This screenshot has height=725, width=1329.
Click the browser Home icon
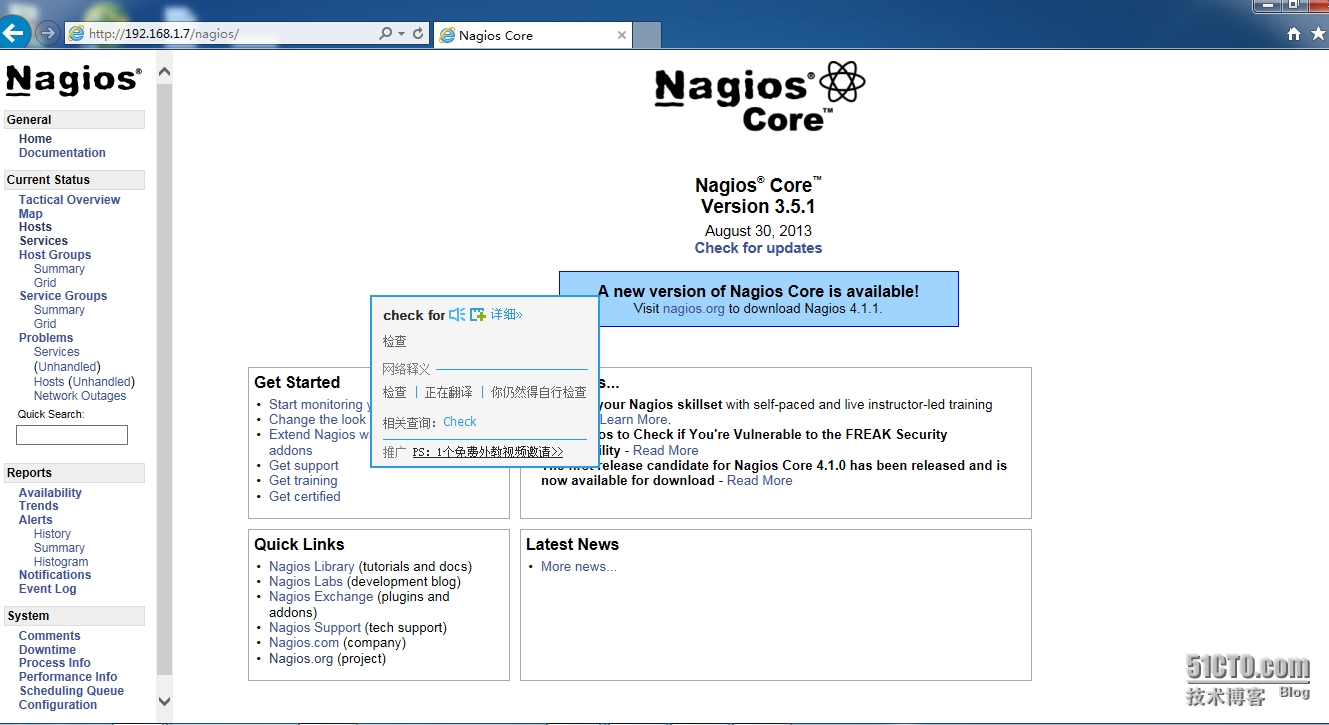pyautogui.click(x=1294, y=34)
